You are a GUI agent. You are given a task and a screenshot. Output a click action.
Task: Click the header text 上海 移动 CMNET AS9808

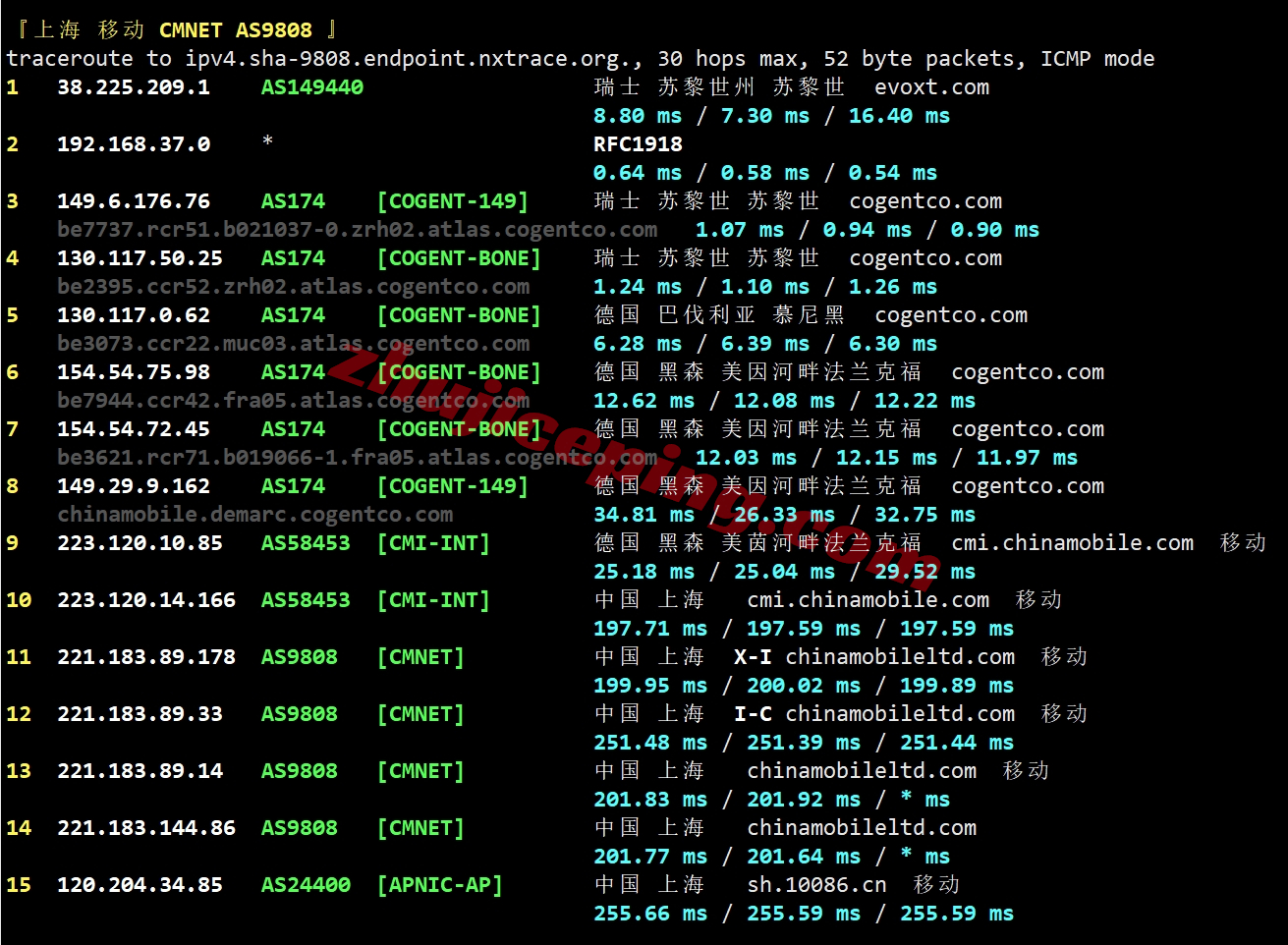click(x=172, y=30)
